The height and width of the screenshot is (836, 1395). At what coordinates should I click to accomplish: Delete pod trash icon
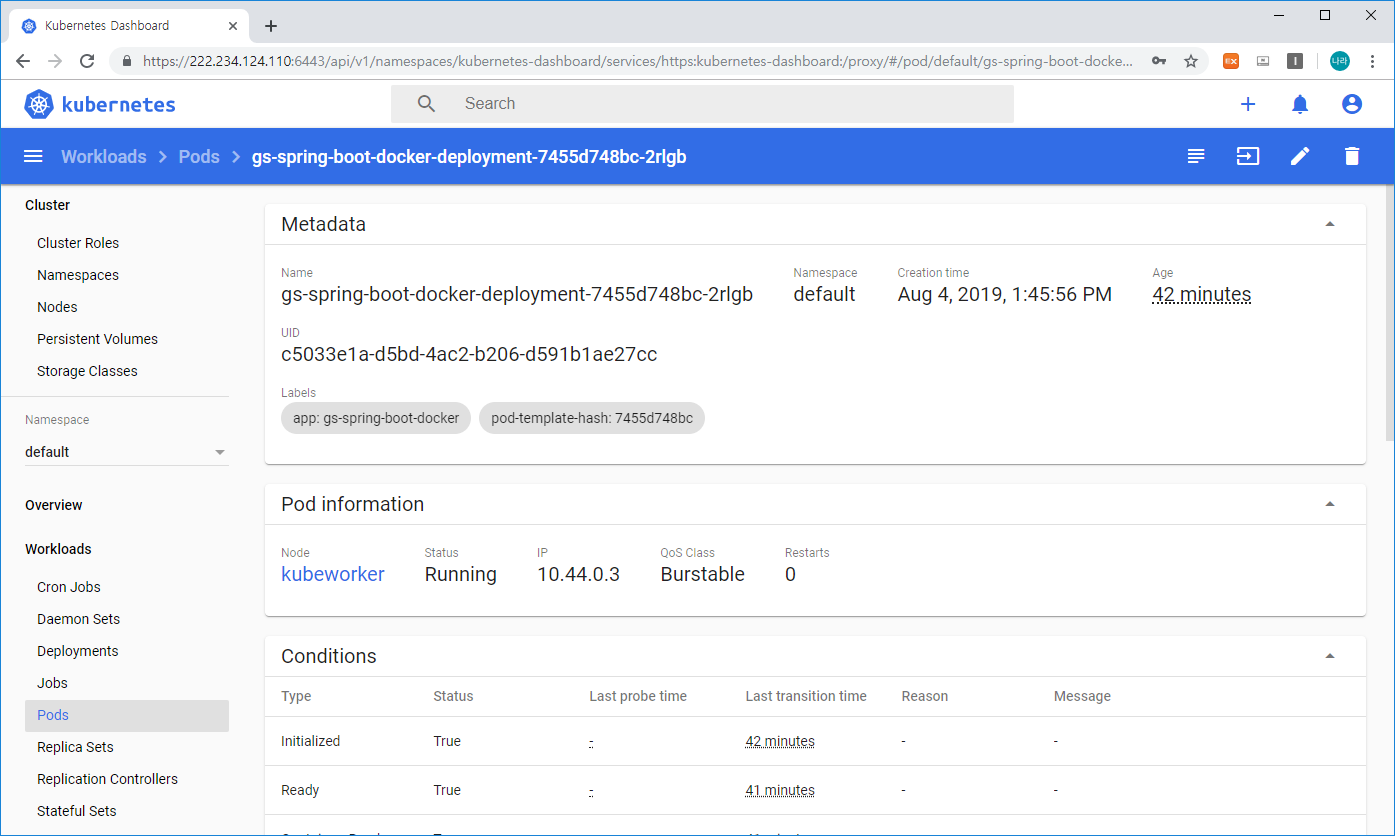tap(1352, 156)
